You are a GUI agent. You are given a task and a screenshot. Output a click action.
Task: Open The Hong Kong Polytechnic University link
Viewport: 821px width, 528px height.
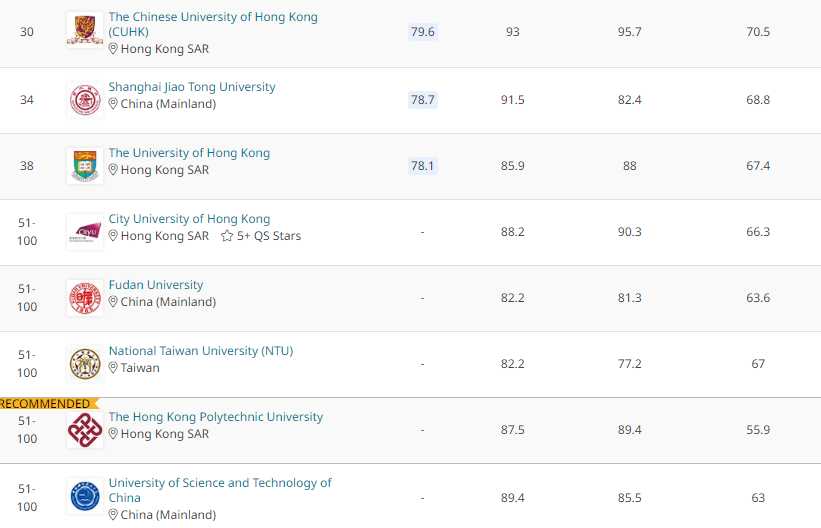tap(215, 417)
